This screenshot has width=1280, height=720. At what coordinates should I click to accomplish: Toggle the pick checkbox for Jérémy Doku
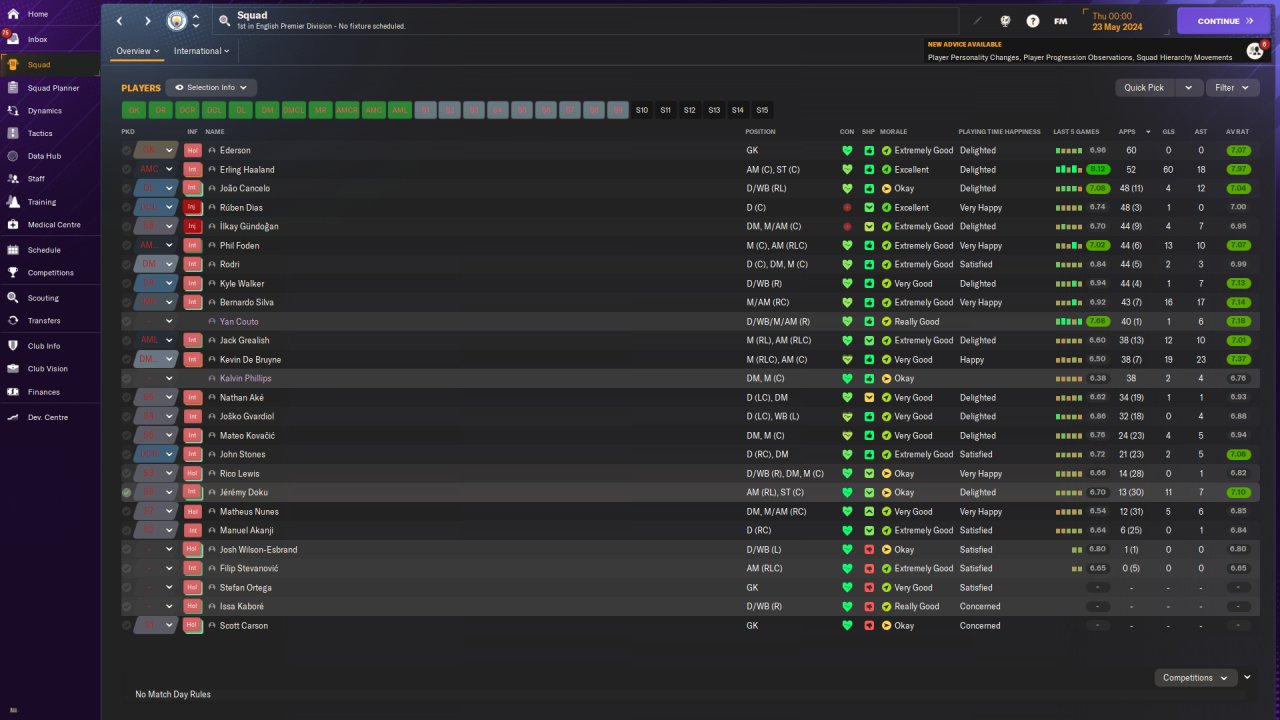(x=127, y=493)
